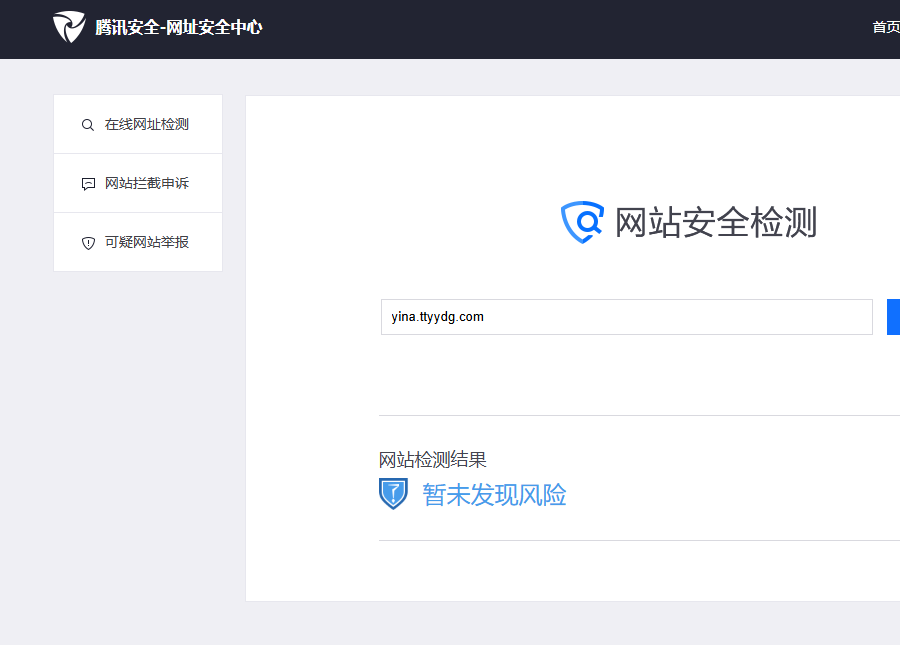
Task: Go to 首页 in top navigation
Action: [886, 27]
